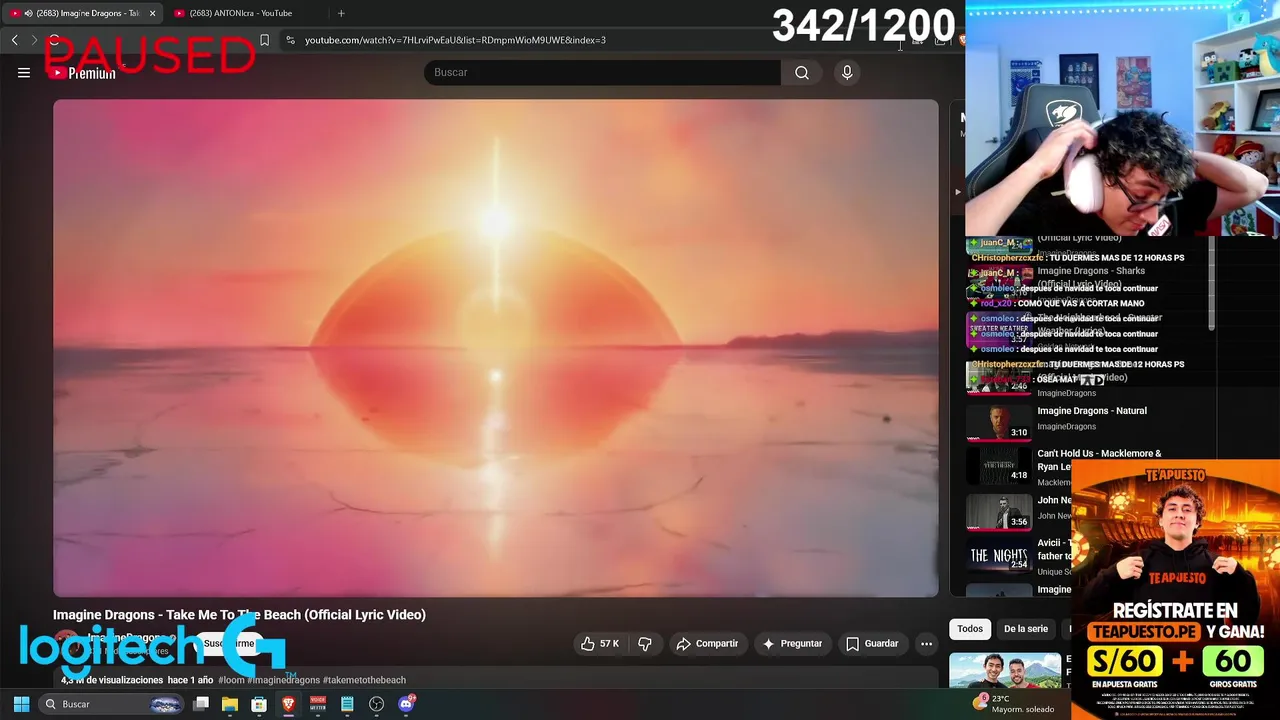This screenshot has width=1280, height=720.
Task: Focus the YouTube Buscar search box
Action: [602, 72]
